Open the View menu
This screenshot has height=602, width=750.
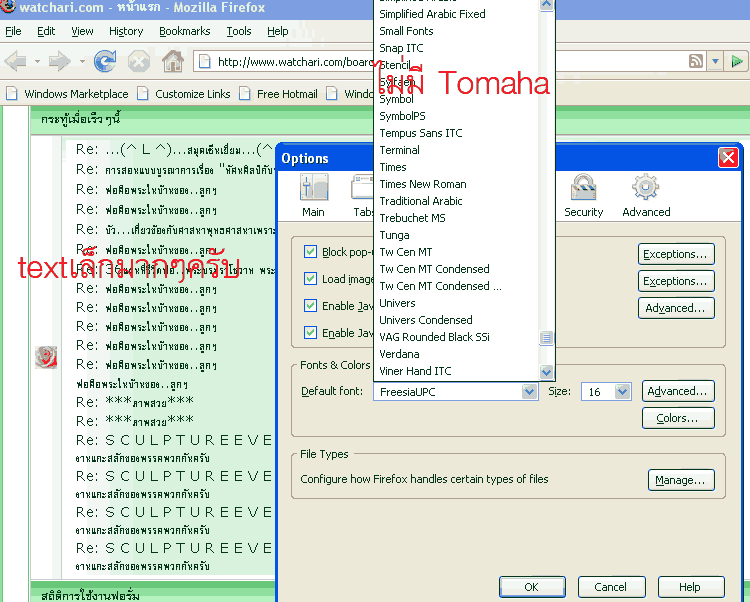pyautogui.click(x=82, y=31)
